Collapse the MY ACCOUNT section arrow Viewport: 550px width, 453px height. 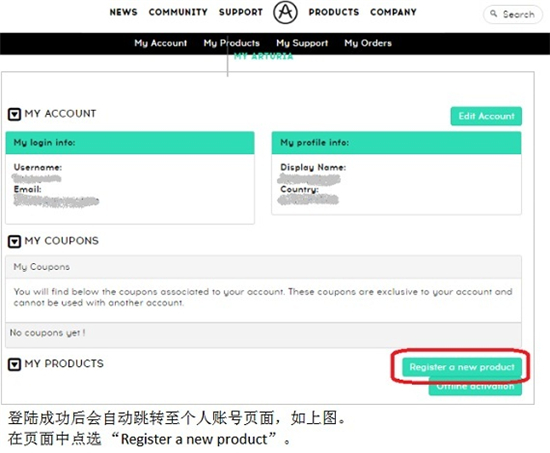[x=14, y=114]
